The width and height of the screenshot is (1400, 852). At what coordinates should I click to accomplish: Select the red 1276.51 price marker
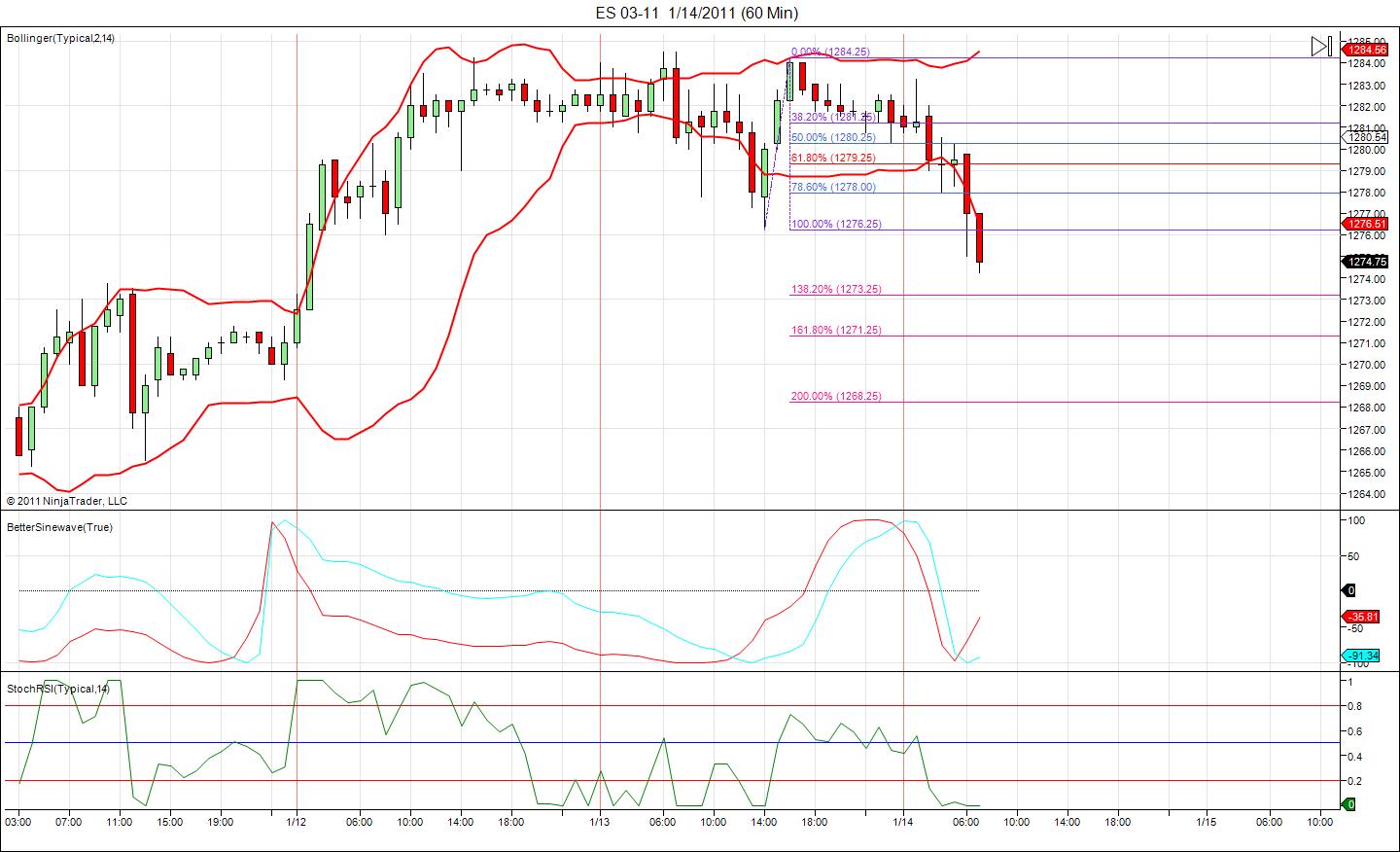tap(1365, 224)
